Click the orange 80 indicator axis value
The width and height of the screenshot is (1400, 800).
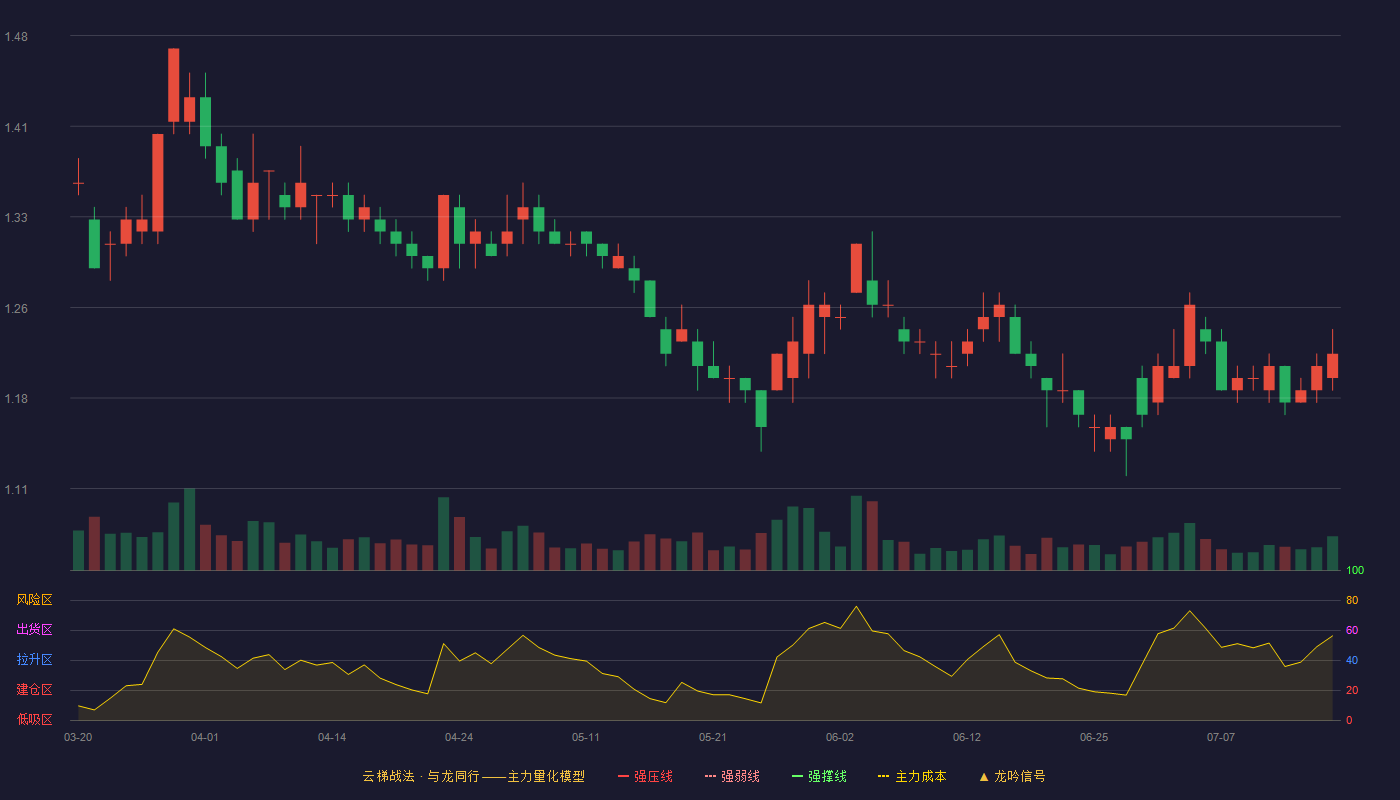1352,601
